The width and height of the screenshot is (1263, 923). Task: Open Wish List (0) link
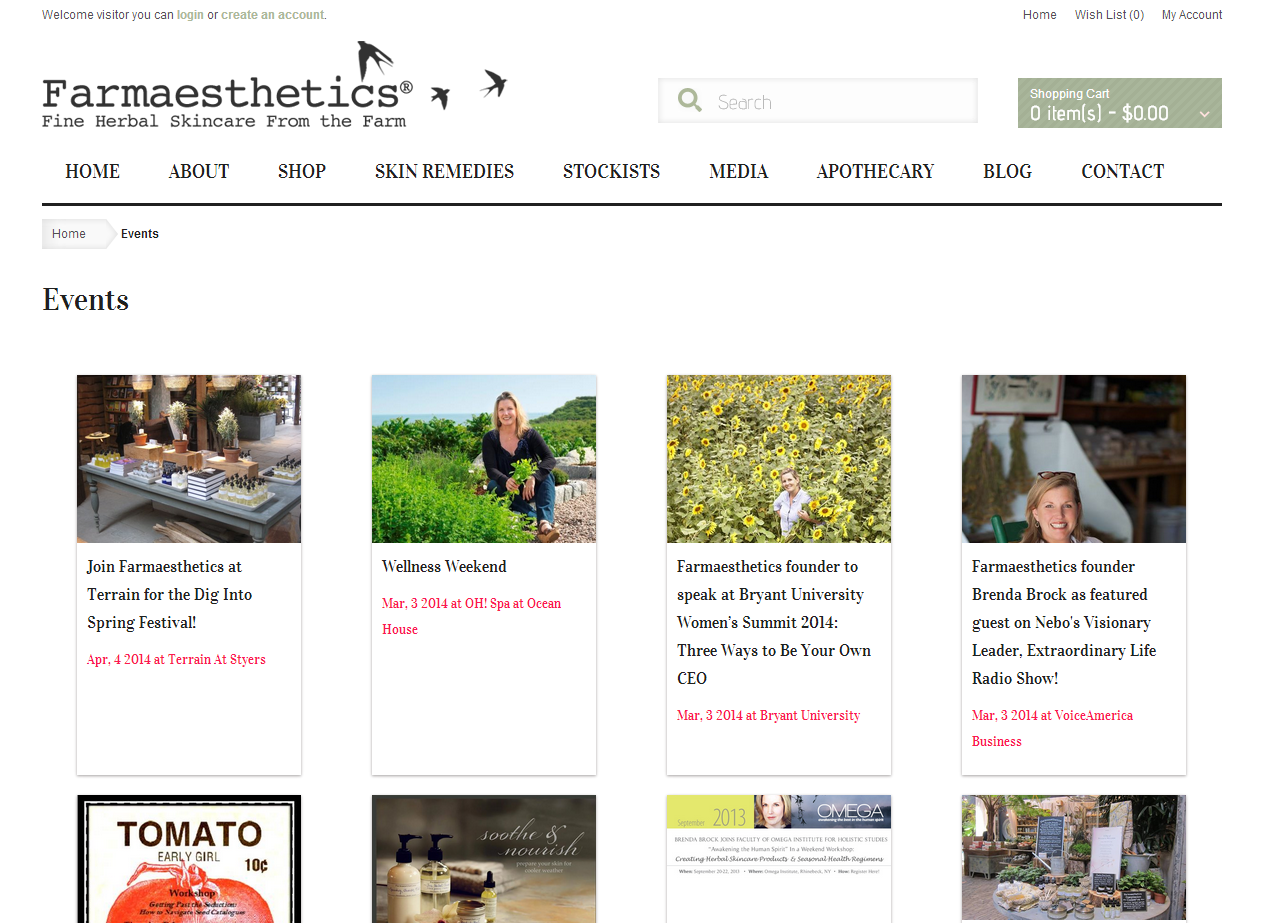coord(1109,15)
